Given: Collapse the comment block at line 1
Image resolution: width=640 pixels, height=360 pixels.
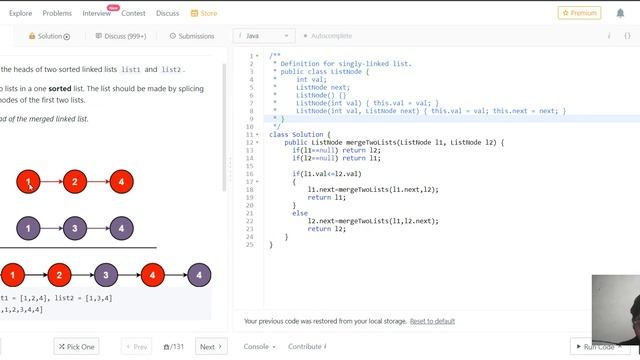Looking at the screenshot, I should 257,56.
